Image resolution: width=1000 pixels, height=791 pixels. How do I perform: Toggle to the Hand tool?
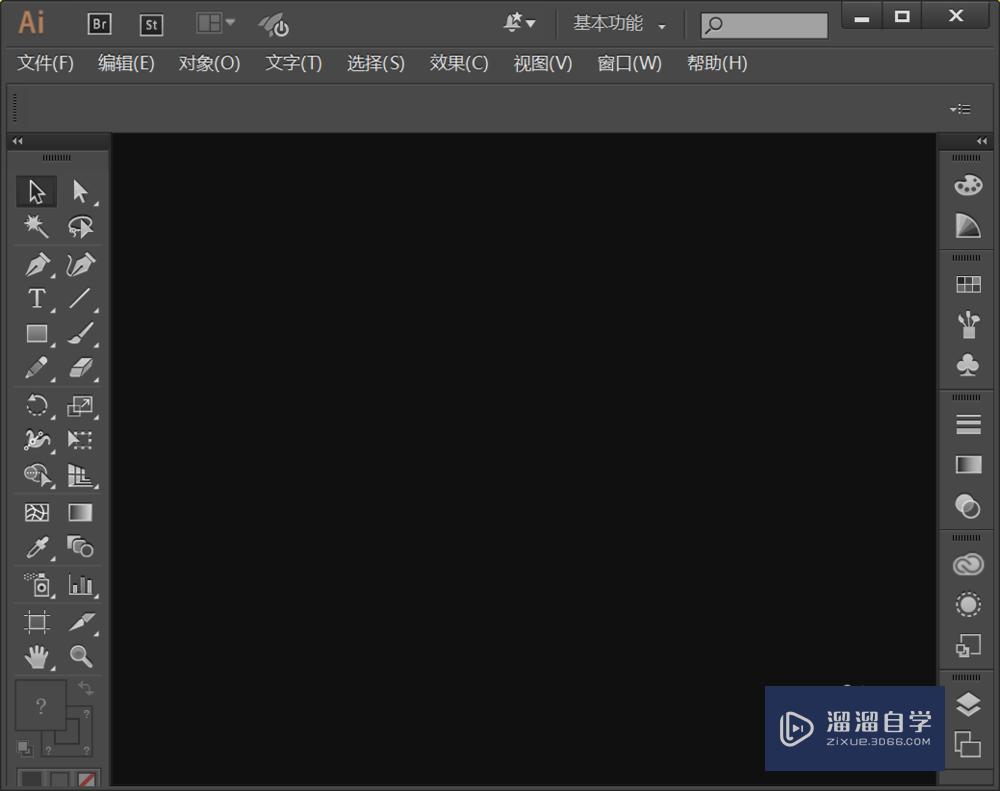pyautogui.click(x=36, y=657)
